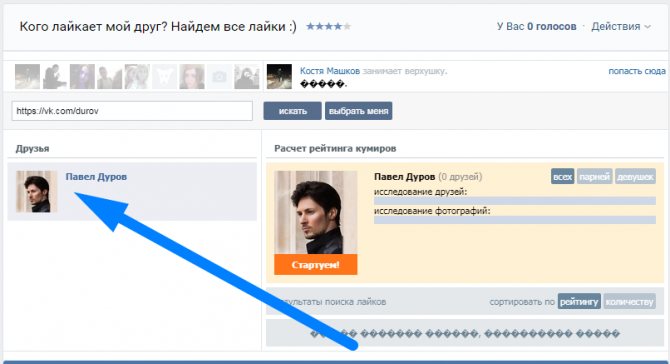The height and width of the screenshot is (364, 670).
Task: Click the 'исследование друзей' progress bar
Action: 515,201
